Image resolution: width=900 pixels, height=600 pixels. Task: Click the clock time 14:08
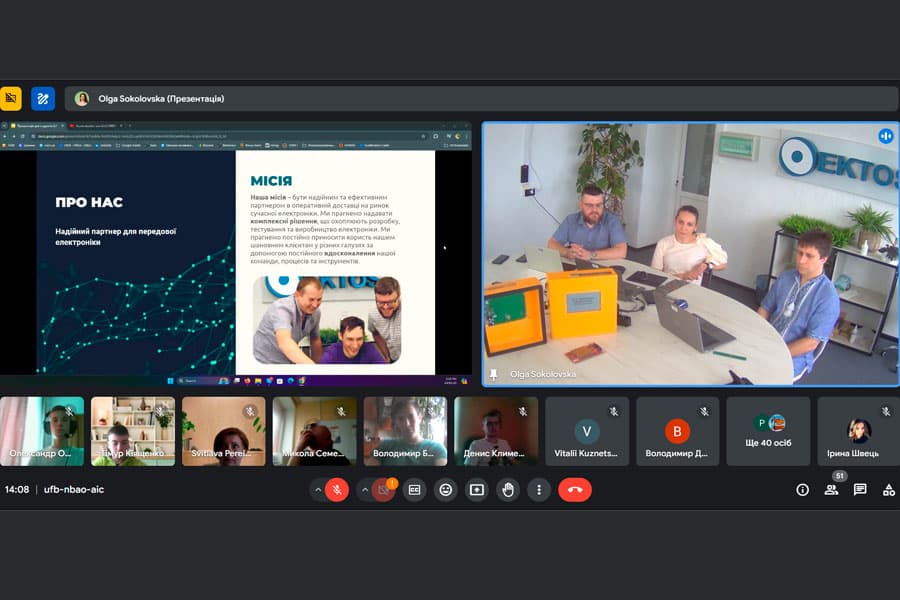click(x=17, y=490)
